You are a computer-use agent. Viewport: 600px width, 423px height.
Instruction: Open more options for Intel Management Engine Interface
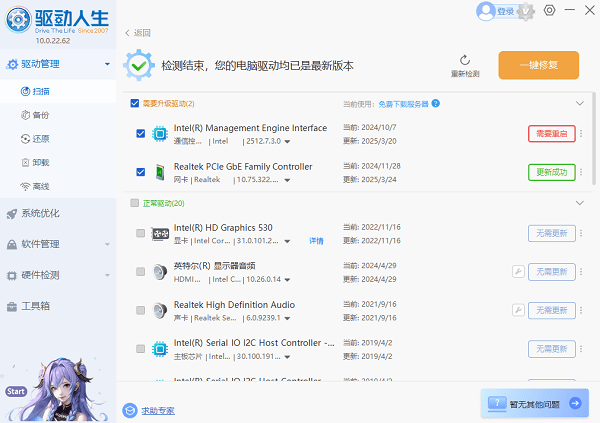click(581, 134)
